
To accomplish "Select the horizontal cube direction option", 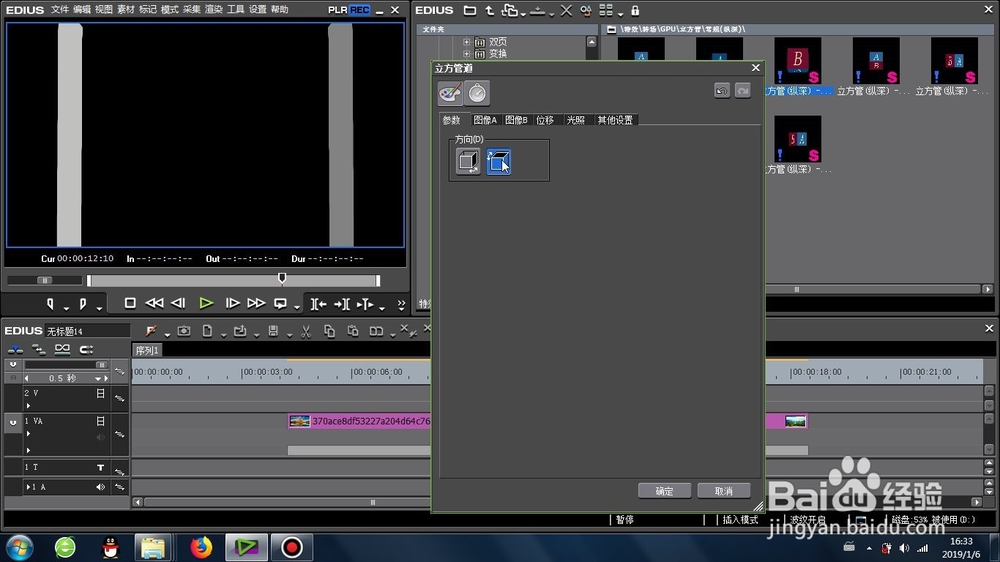I will coord(468,161).
